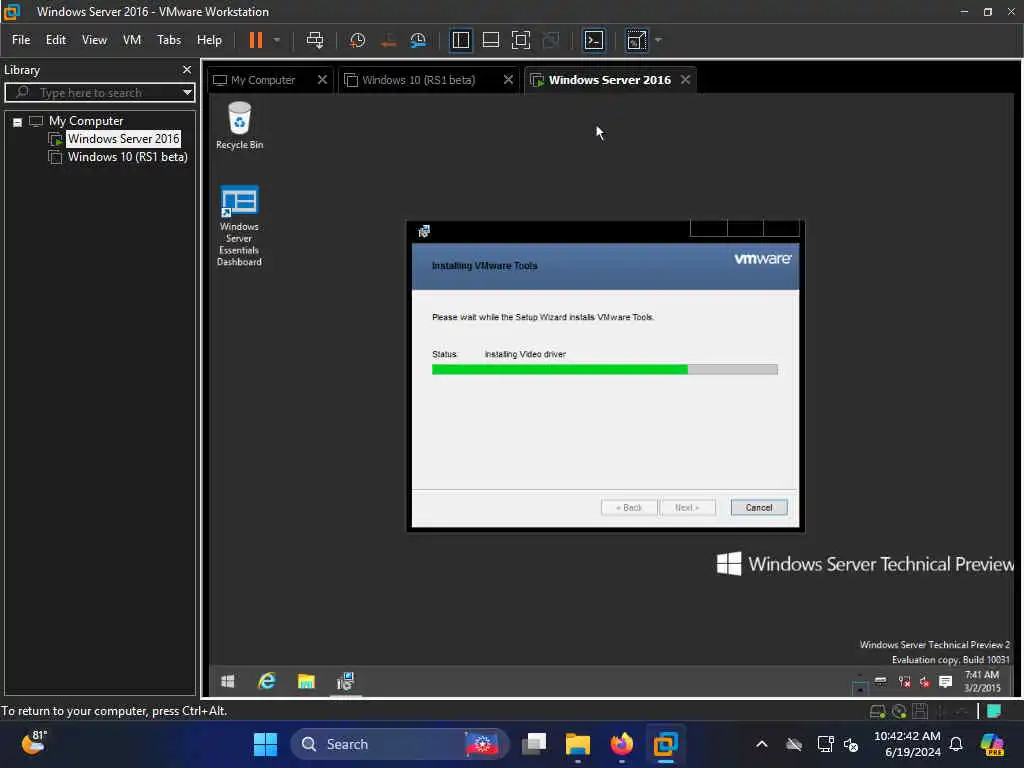Click VMware hard disk status icon
This screenshot has width=1024, height=768.
[x=878, y=711]
